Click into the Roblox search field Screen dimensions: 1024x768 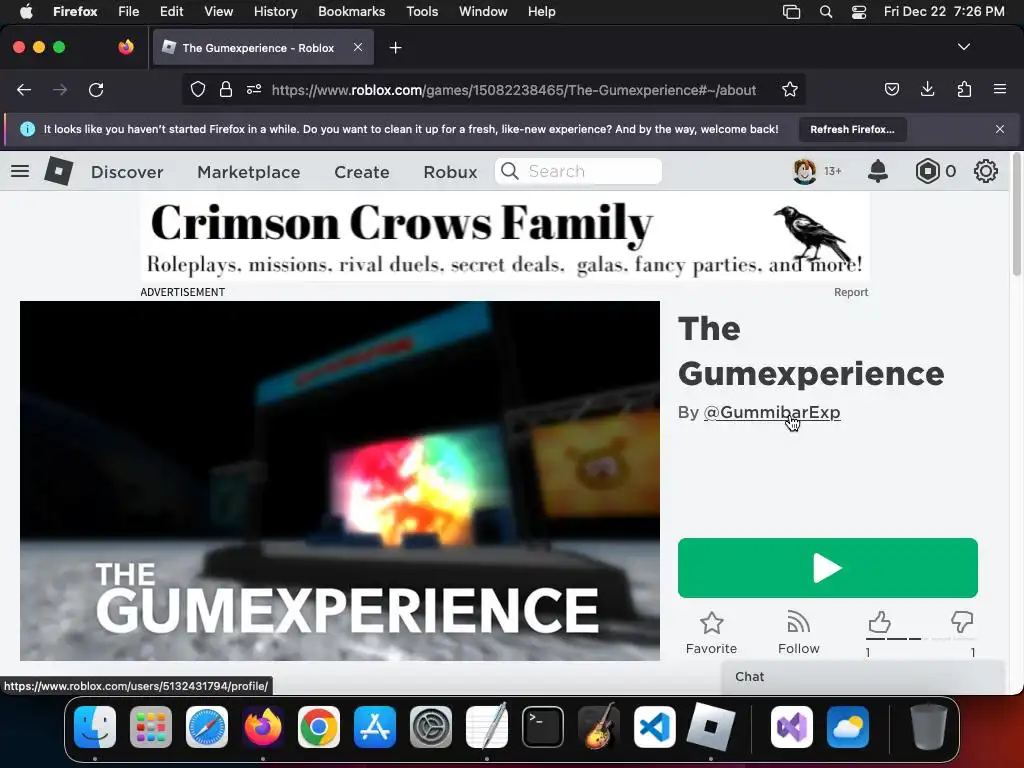[579, 171]
